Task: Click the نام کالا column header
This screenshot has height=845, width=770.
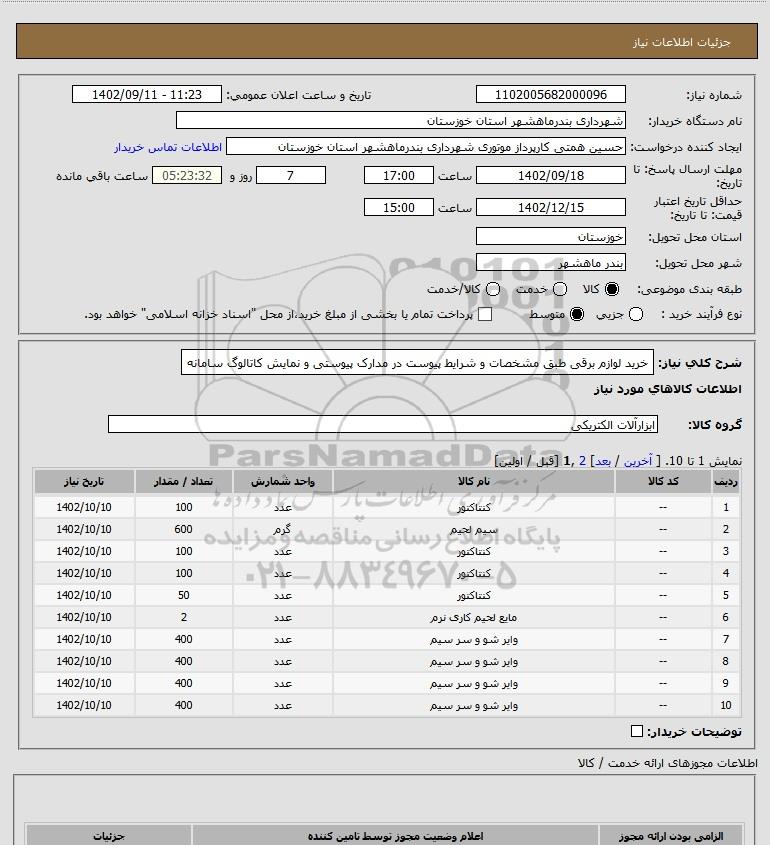Action: click(474, 481)
